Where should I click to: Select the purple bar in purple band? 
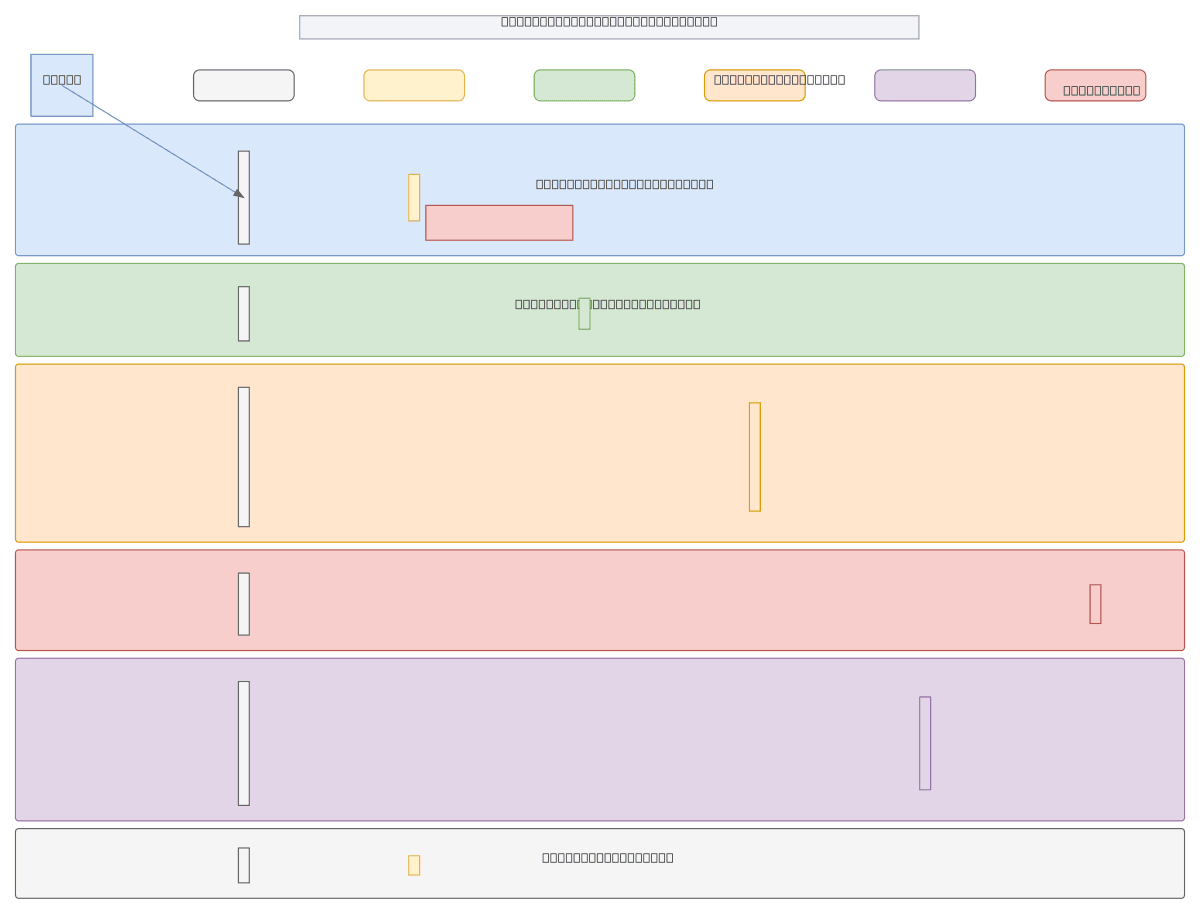[x=925, y=743]
